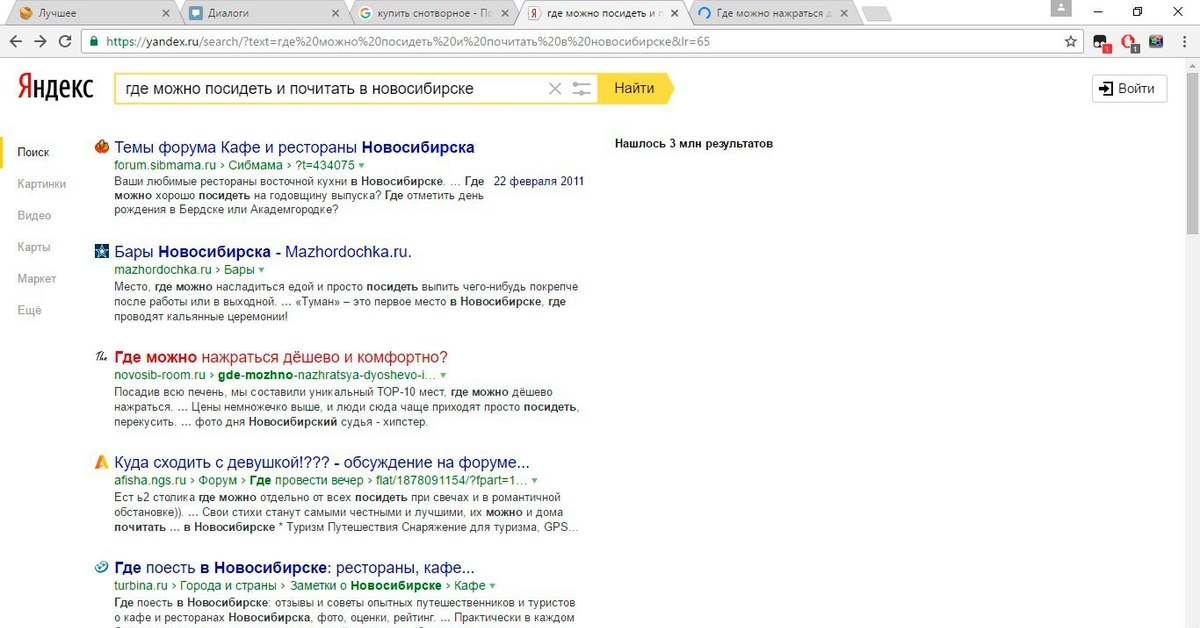Expand the mazhordochka.ru › Бары dropdown arrow
The width and height of the screenshot is (1200, 628).
coord(262,271)
